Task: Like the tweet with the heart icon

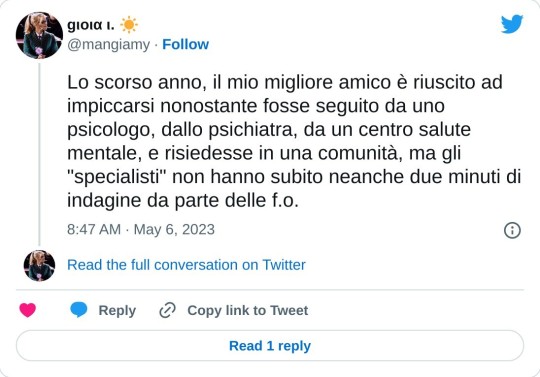Action: point(28,310)
